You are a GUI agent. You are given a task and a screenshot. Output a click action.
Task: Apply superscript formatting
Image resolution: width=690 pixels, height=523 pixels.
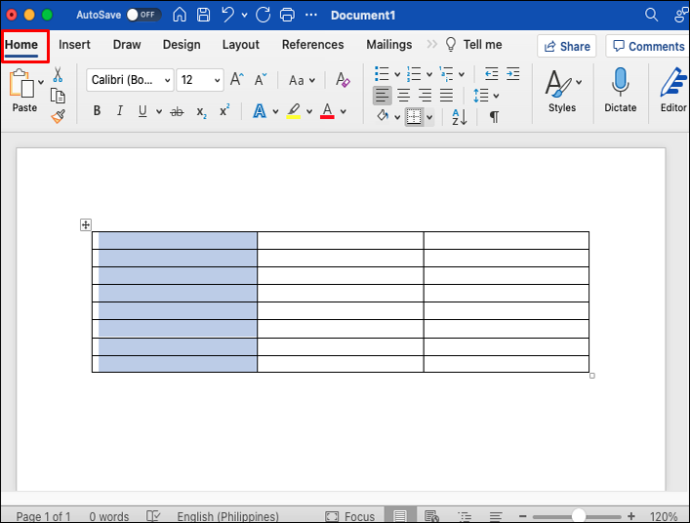tap(224, 110)
